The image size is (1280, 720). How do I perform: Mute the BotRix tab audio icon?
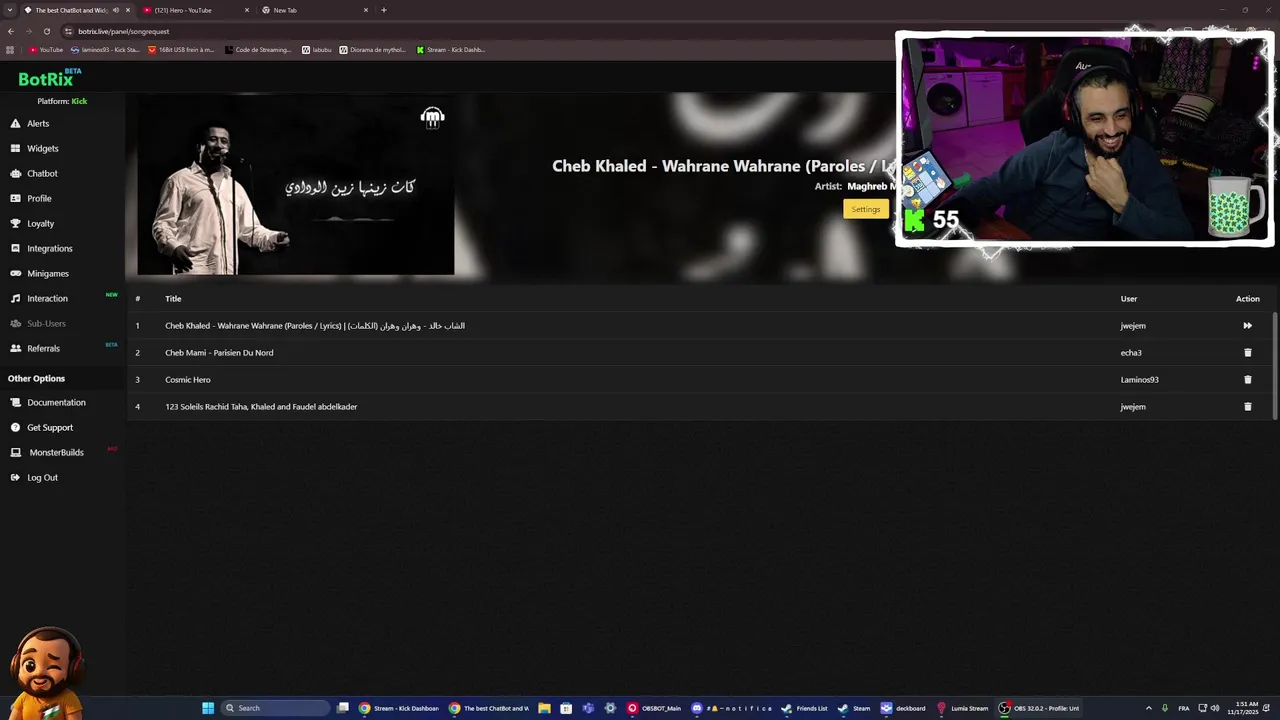pyautogui.click(x=116, y=10)
